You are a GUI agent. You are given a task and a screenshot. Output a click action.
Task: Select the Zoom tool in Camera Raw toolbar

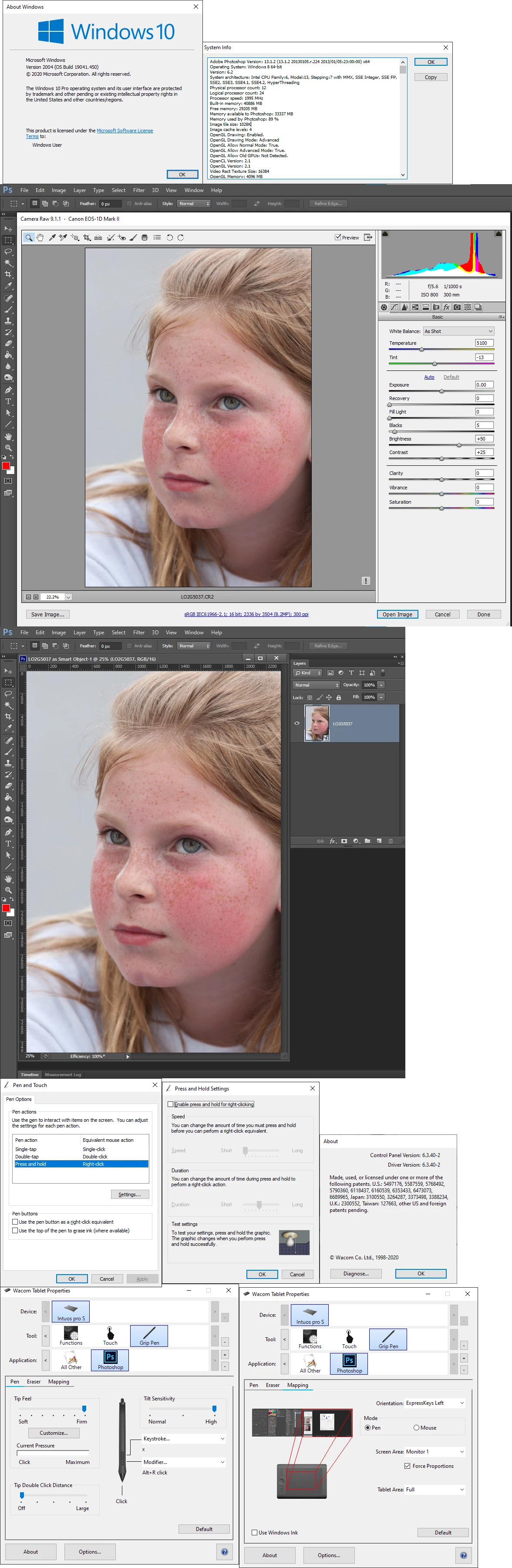tap(29, 237)
